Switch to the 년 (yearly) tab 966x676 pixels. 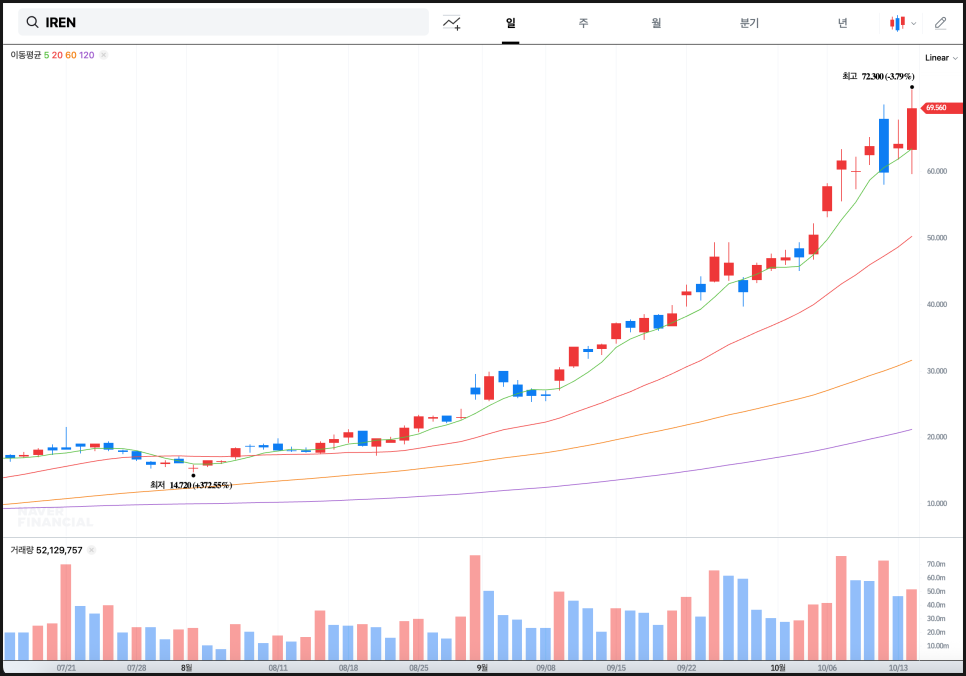843,22
